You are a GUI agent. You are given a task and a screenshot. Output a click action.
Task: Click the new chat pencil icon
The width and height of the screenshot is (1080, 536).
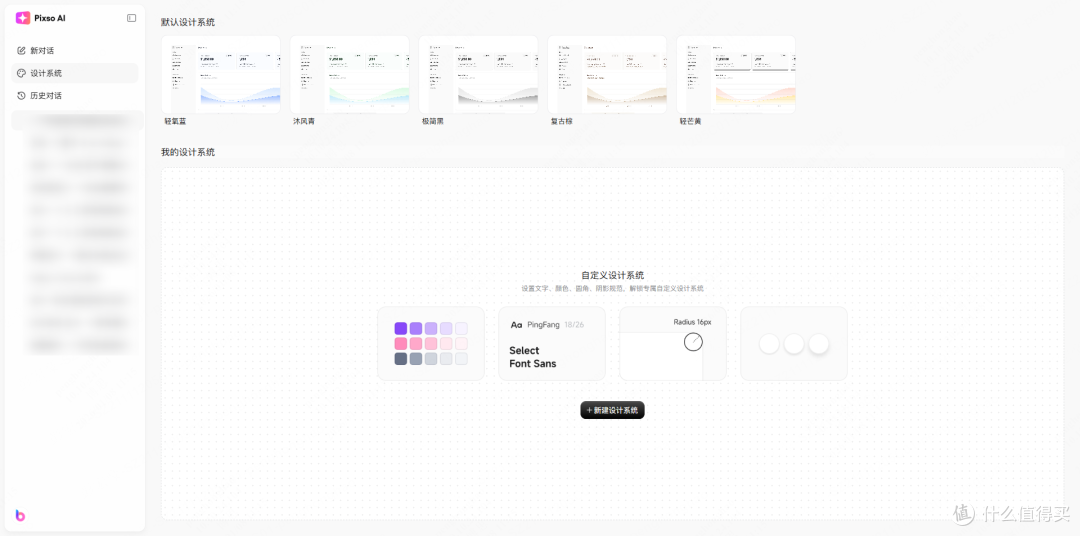(21, 50)
